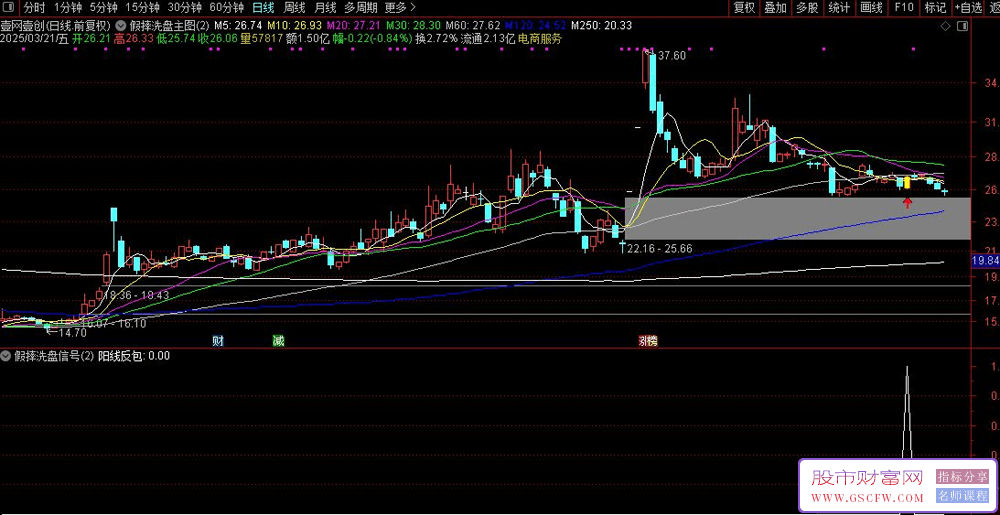The image size is (1000, 515).
Task: Expand the 假摔洗盘信号 indicator dropdown arrow
Action: tap(6, 356)
